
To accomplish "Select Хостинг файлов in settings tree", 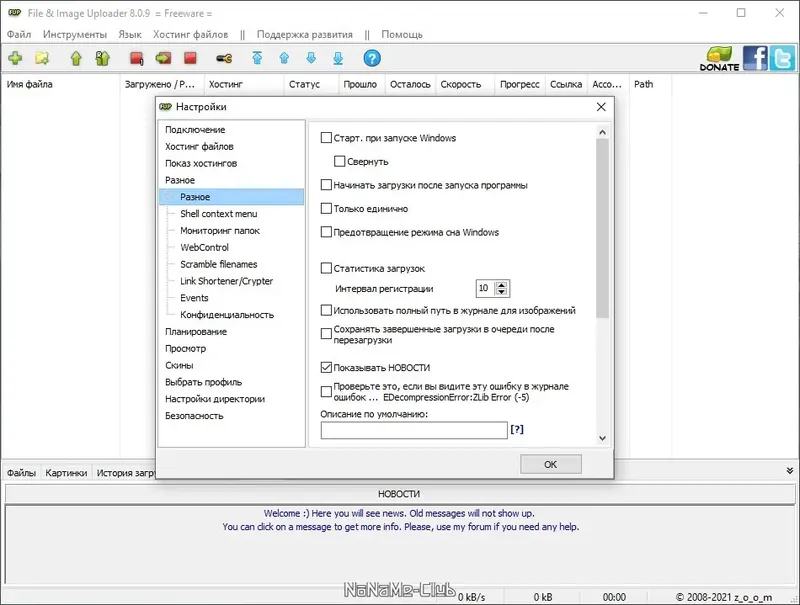I will 199,146.
